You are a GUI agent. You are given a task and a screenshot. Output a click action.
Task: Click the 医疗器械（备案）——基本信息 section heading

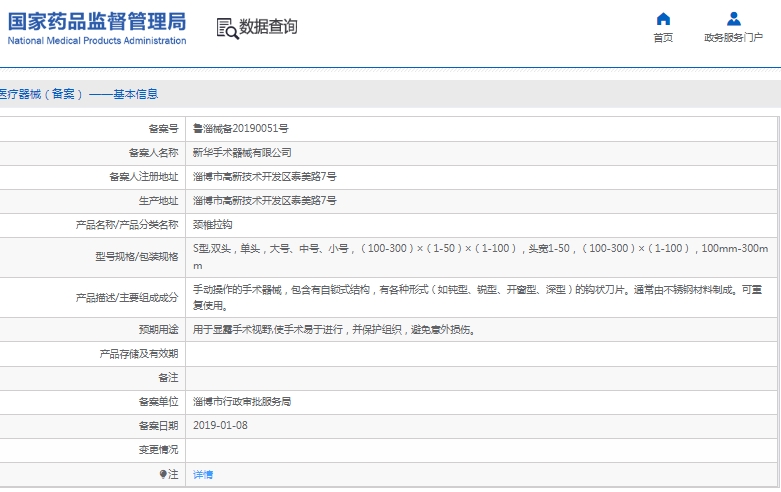79,94
